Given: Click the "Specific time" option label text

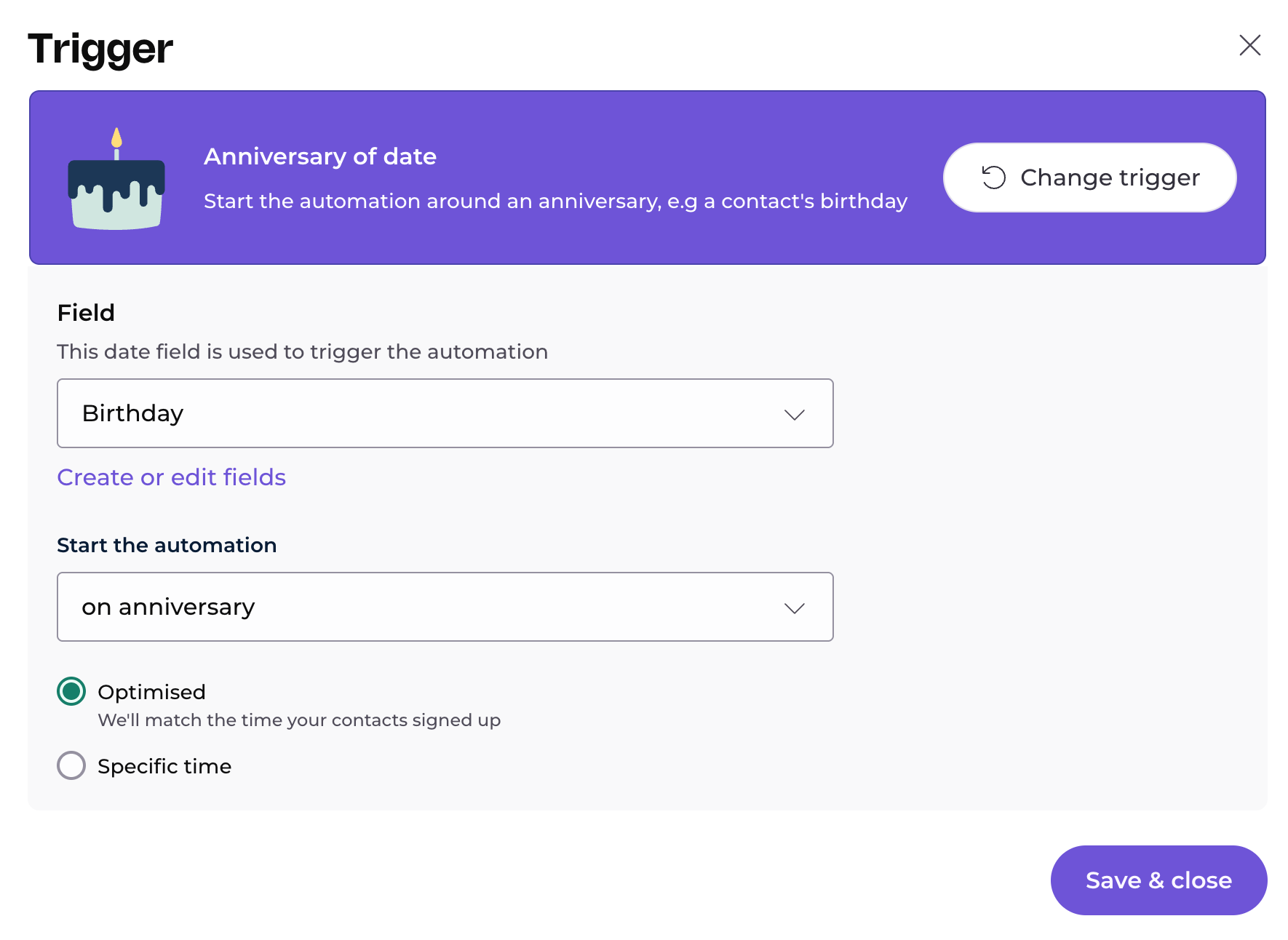Looking at the screenshot, I should coord(164,766).
